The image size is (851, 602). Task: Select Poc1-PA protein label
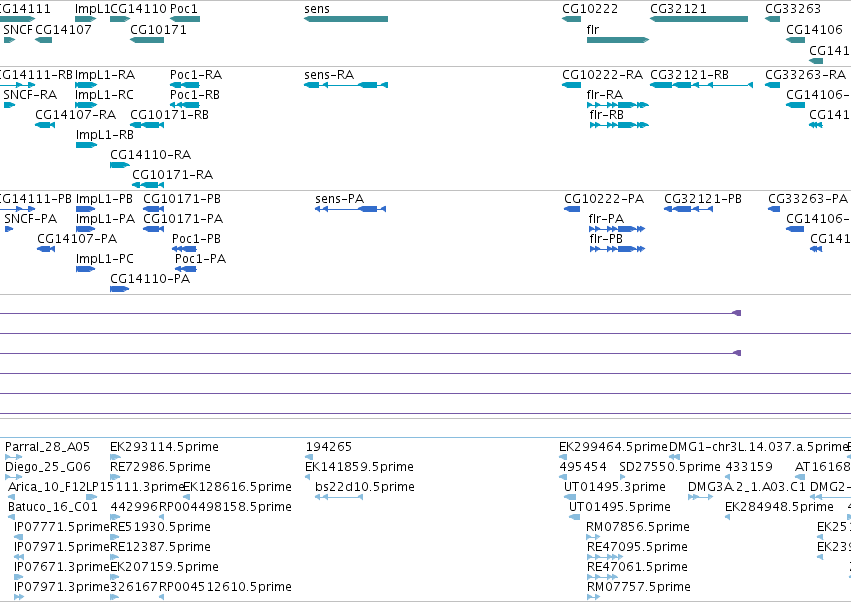point(200,259)
